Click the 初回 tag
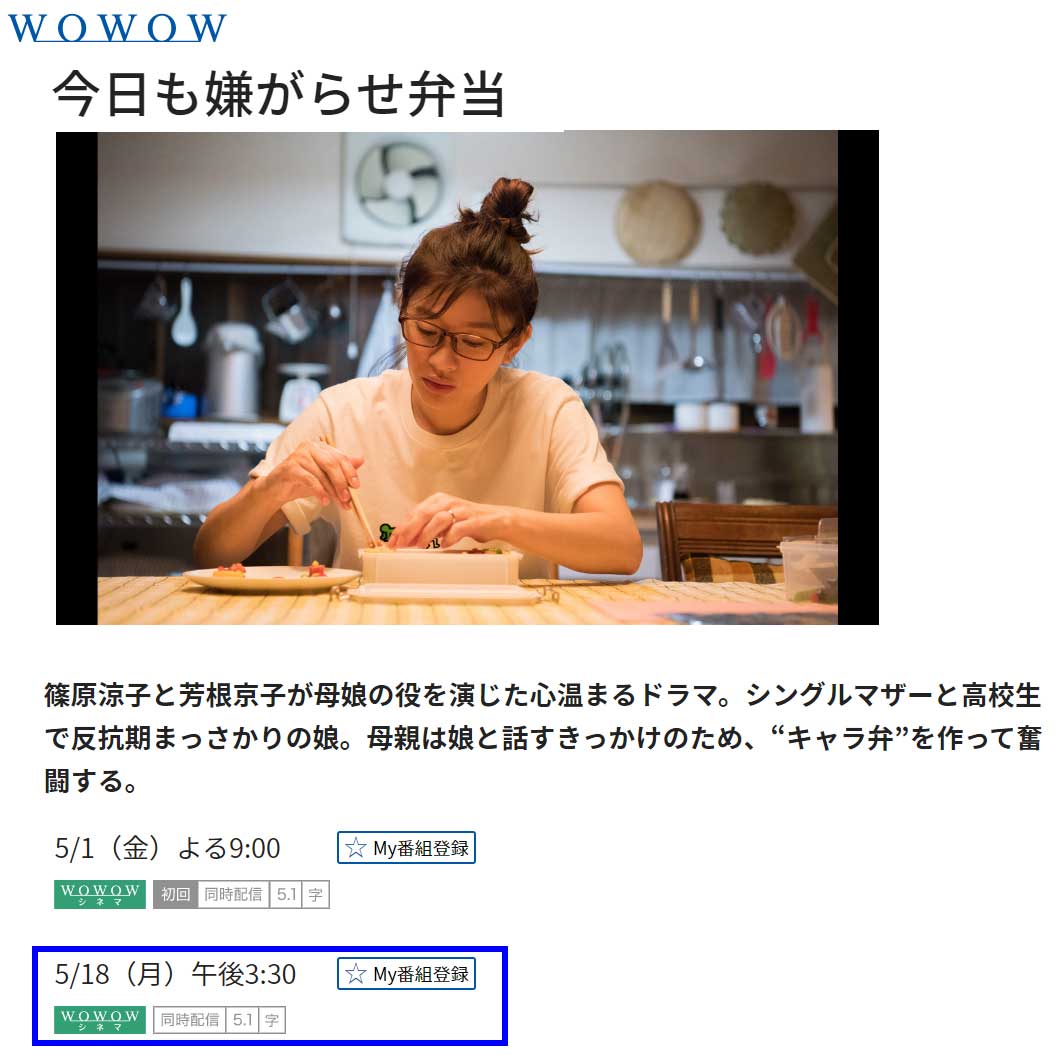This screenshot has height=1058, width=1058. (175, 894)
